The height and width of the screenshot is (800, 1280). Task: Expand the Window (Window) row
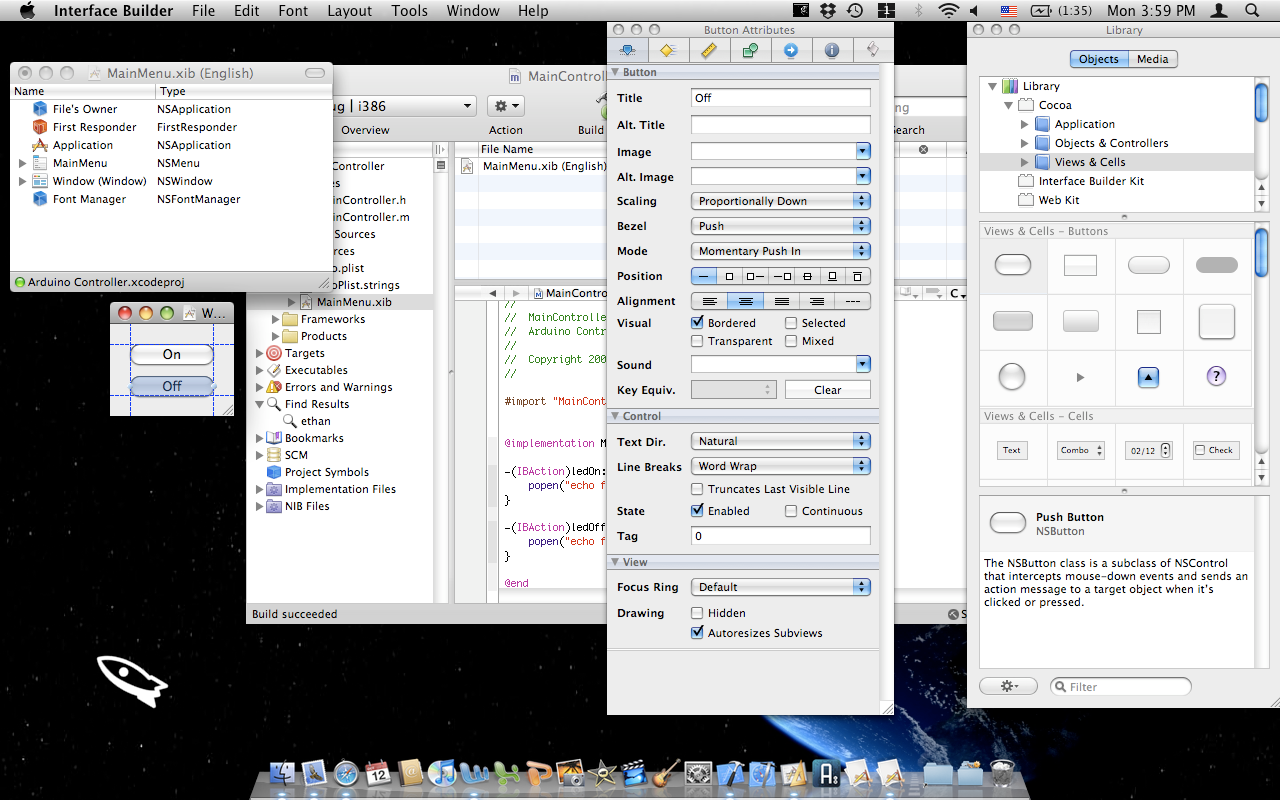23,181
